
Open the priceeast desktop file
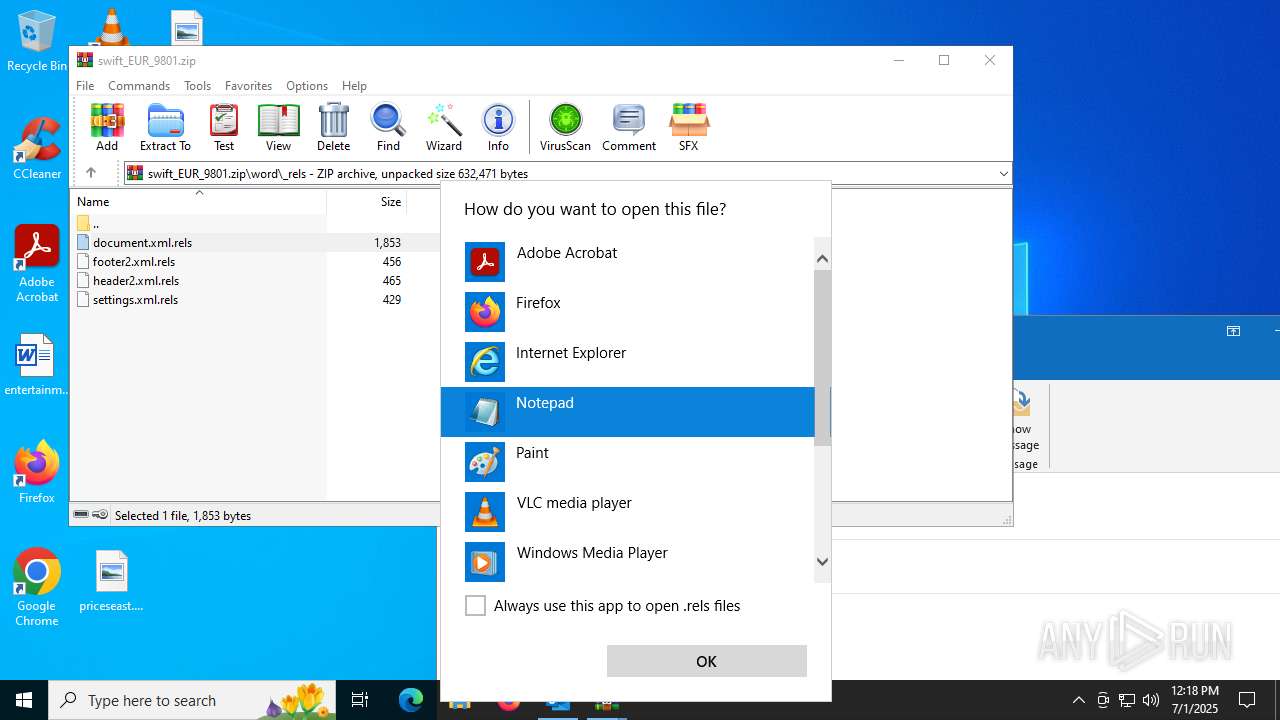pyautogui.click(x=111, y=580)
